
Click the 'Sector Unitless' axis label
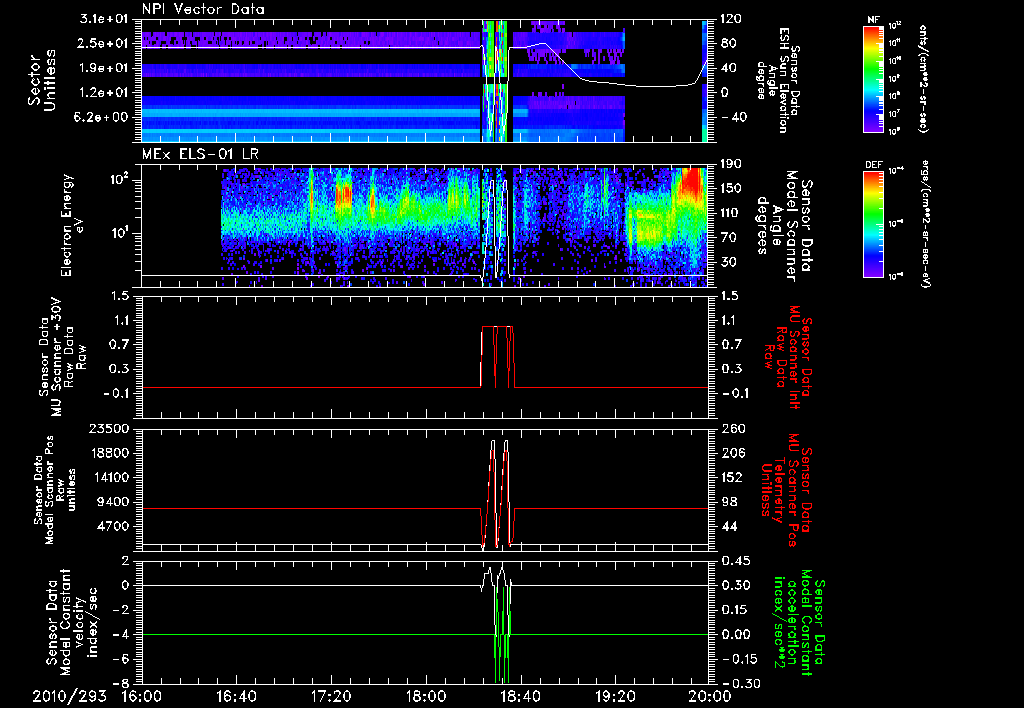click(x=42, y=82)
